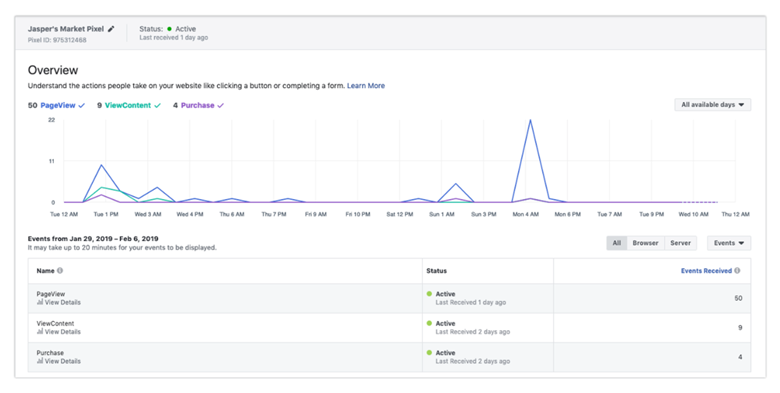Click the chart icon under ViewContent row
The height and width of the screenshot is (393, 780).
[40, 331]
